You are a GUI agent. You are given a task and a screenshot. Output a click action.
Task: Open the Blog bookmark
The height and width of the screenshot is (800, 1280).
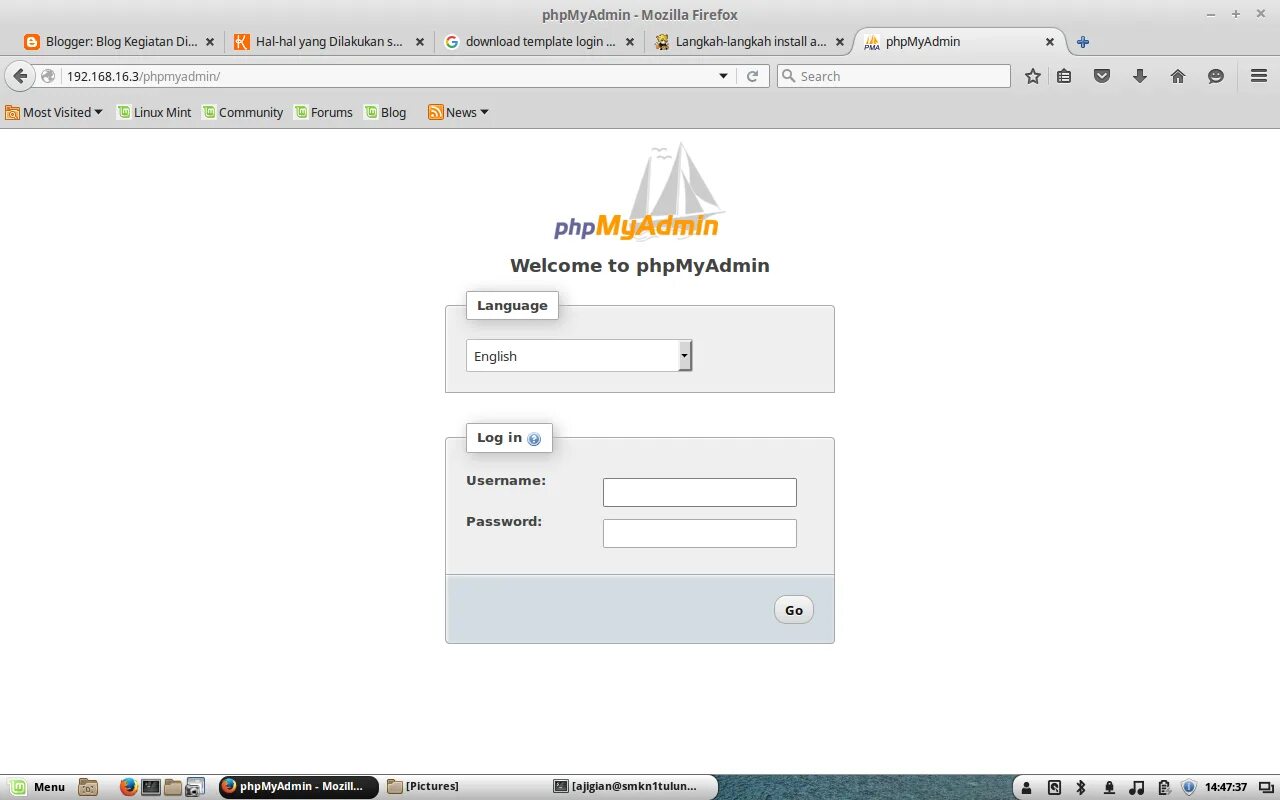tap(385, 112)
